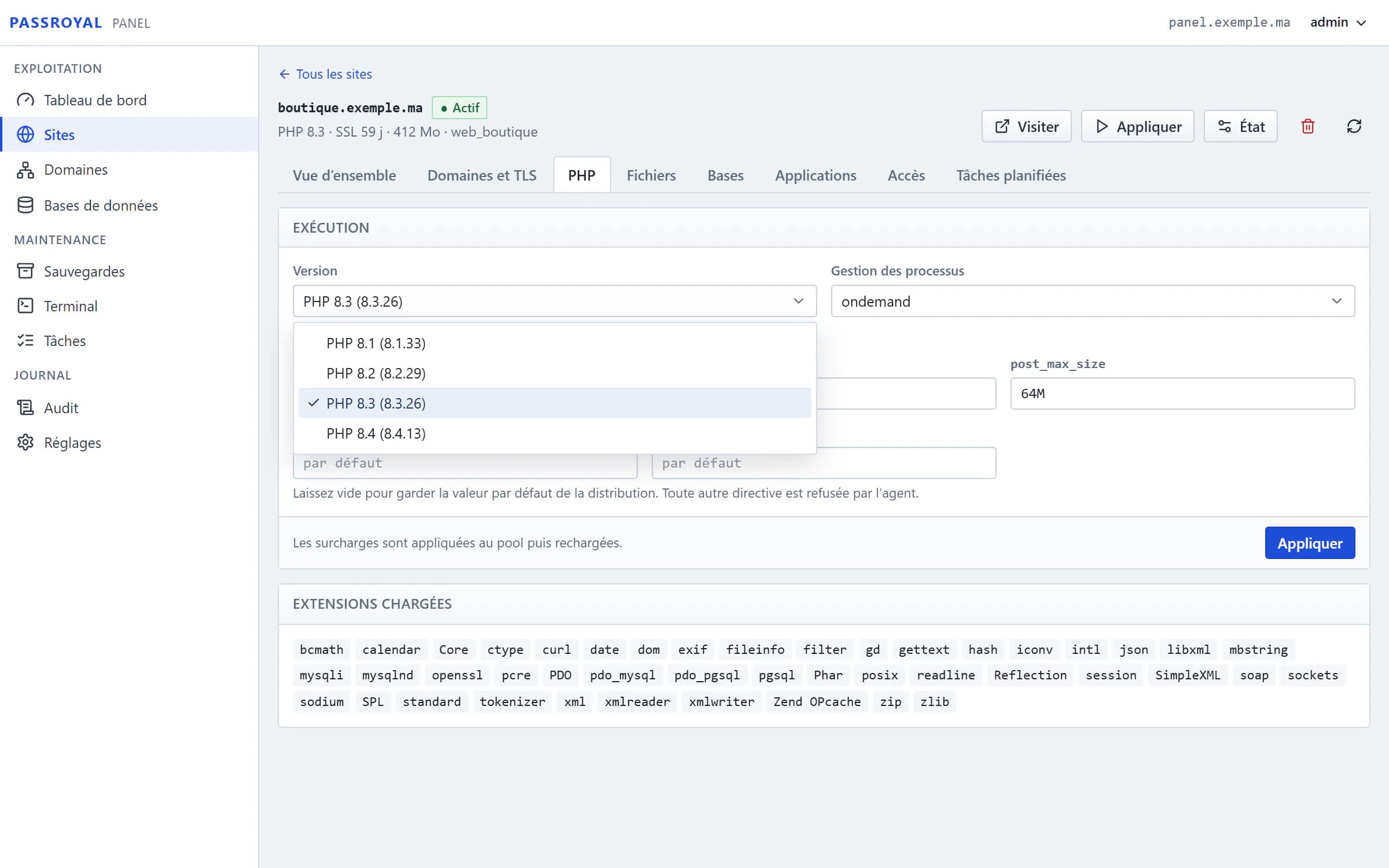Click the Domaines network icon
The image size is (1389, 868).
pyautogui.click(x=25, y=170)
